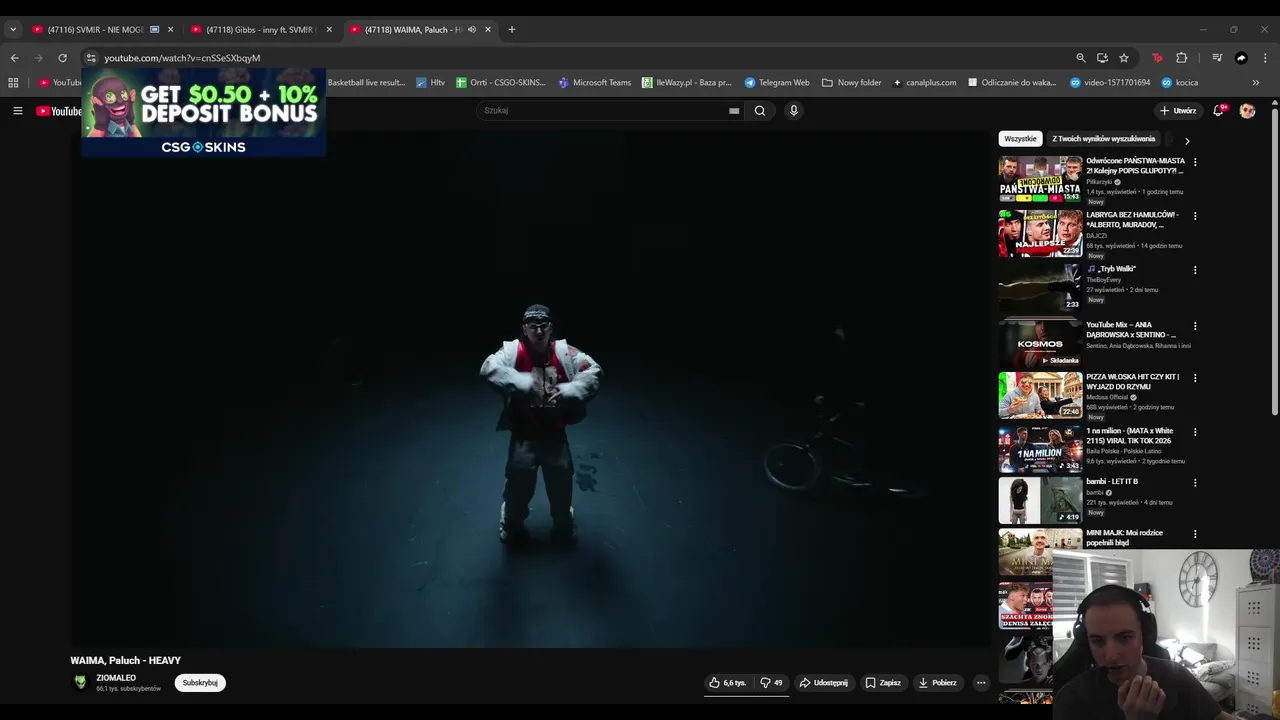Open ZIOMALEO channel avatar
The height and width of the screenshot is (720, 1280).
point(80,682)
